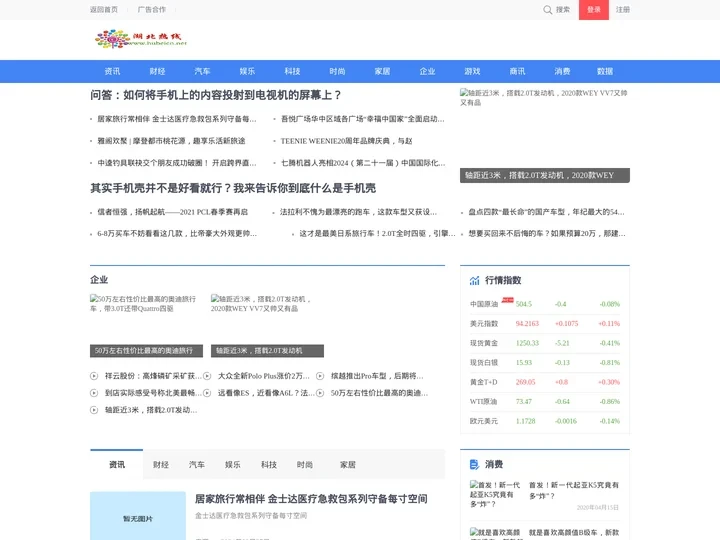Open 资讯 in the blue navigation bar

coord(112,71)
